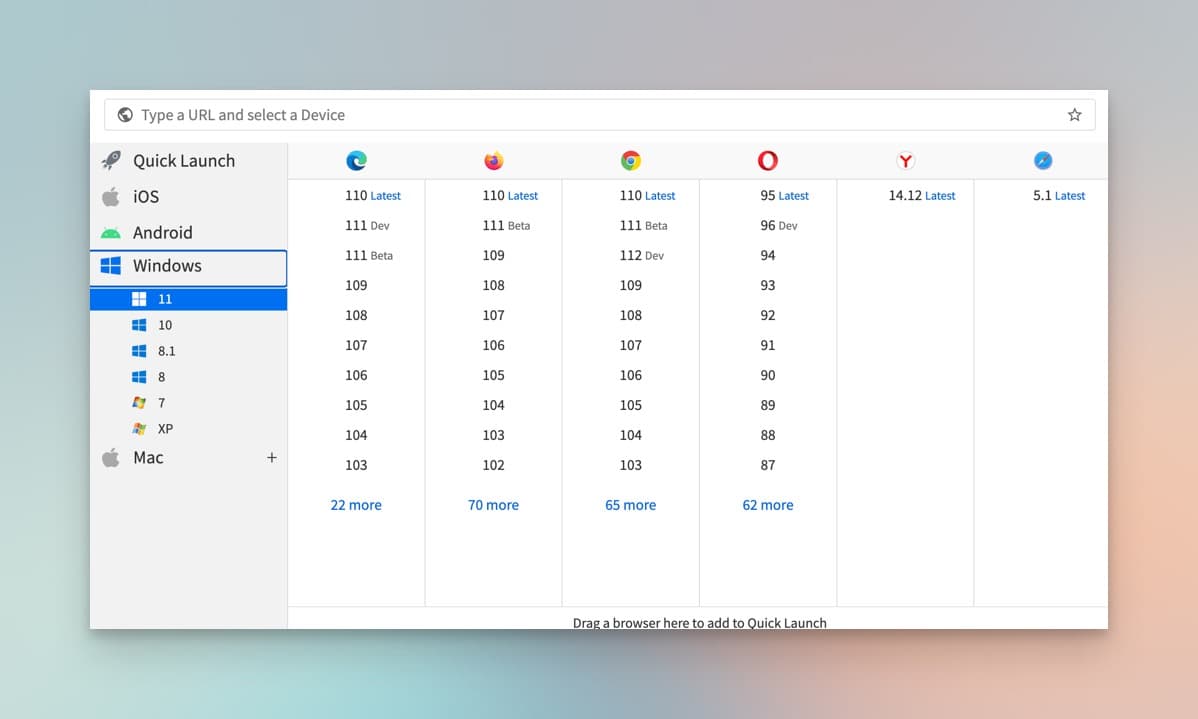
Task: Click the Windows XP flag icon
Action: pyautogui.click(x=139, y=429)
